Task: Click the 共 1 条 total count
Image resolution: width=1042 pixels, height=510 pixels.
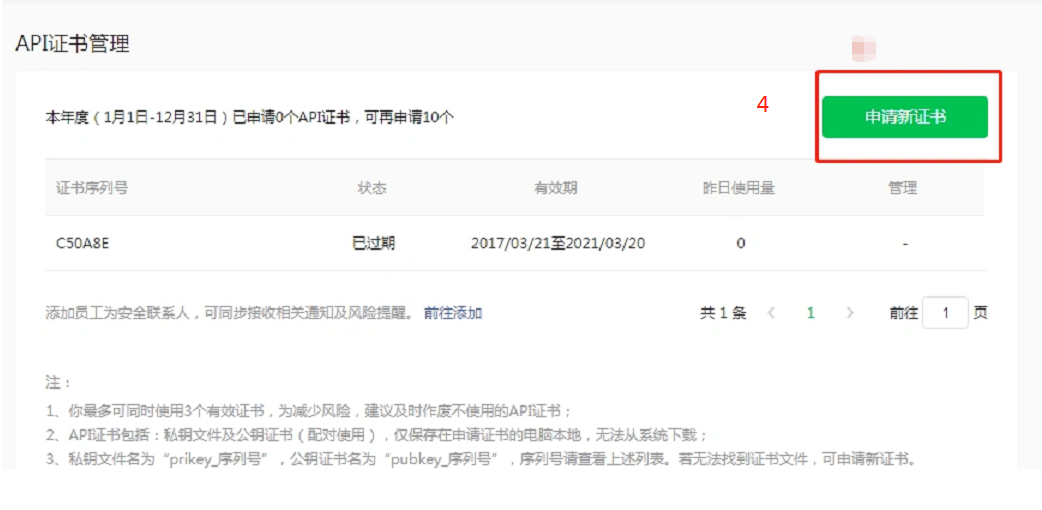Action: [723, 313]
